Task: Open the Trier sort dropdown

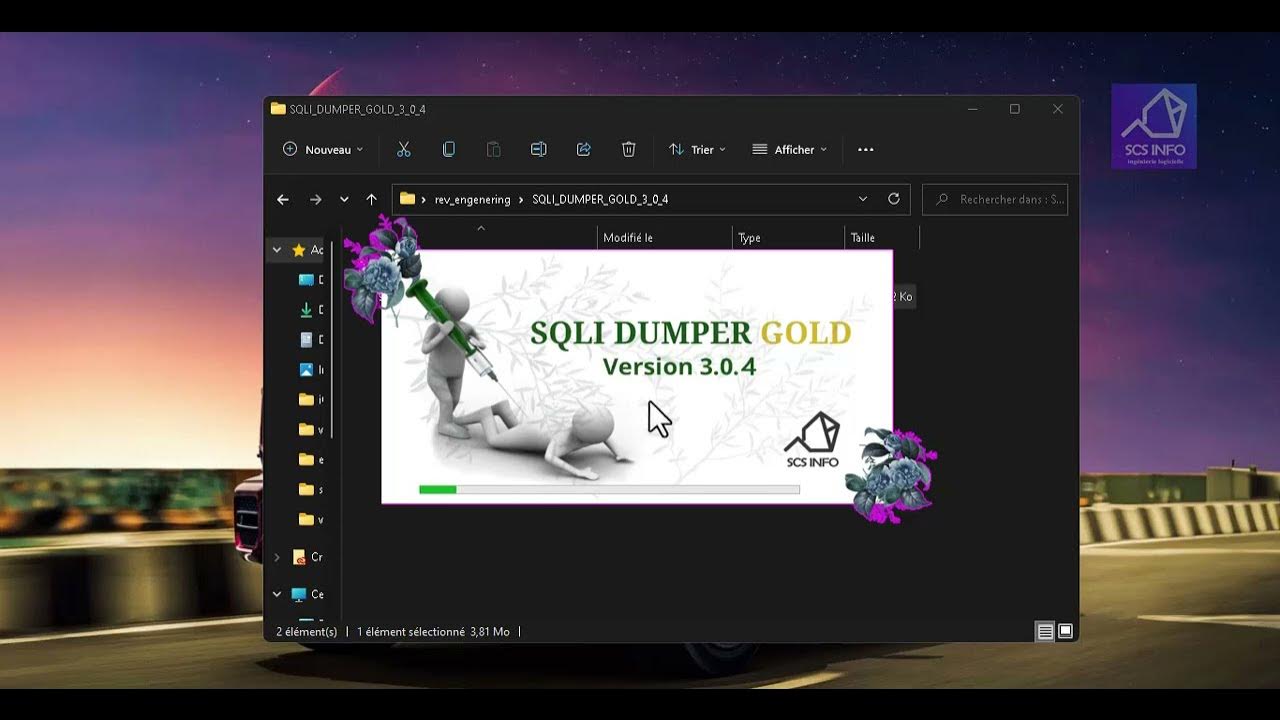Action: 697,149
